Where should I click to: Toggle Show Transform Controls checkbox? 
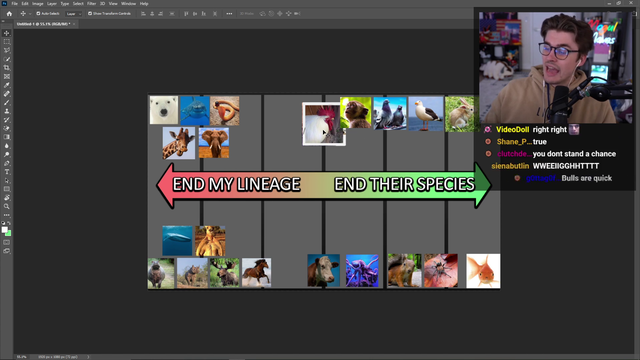tap(90, 13)
